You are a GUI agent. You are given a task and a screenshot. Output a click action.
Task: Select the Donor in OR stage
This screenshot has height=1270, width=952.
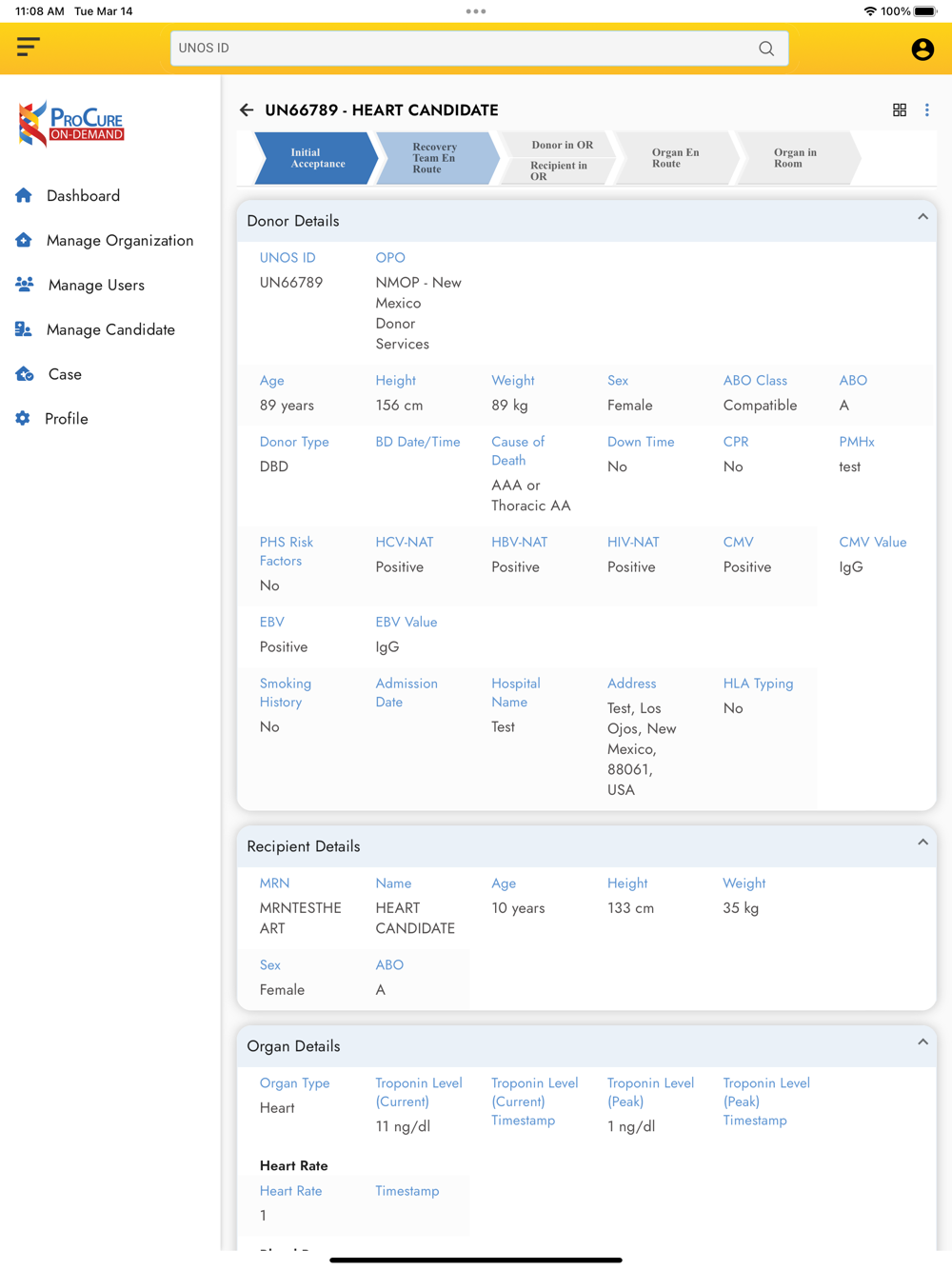tap(562, 145)
